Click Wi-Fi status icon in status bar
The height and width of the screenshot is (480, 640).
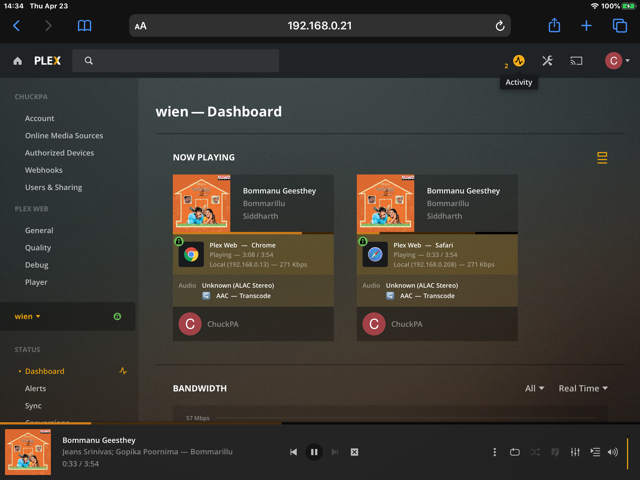594,6
